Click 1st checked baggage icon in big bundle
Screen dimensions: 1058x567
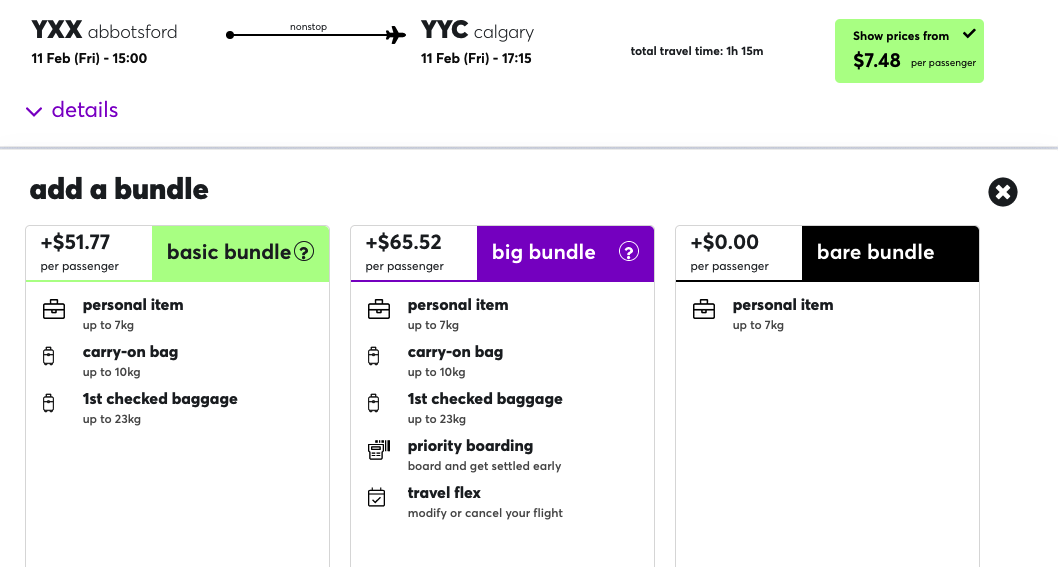(373, 404)
